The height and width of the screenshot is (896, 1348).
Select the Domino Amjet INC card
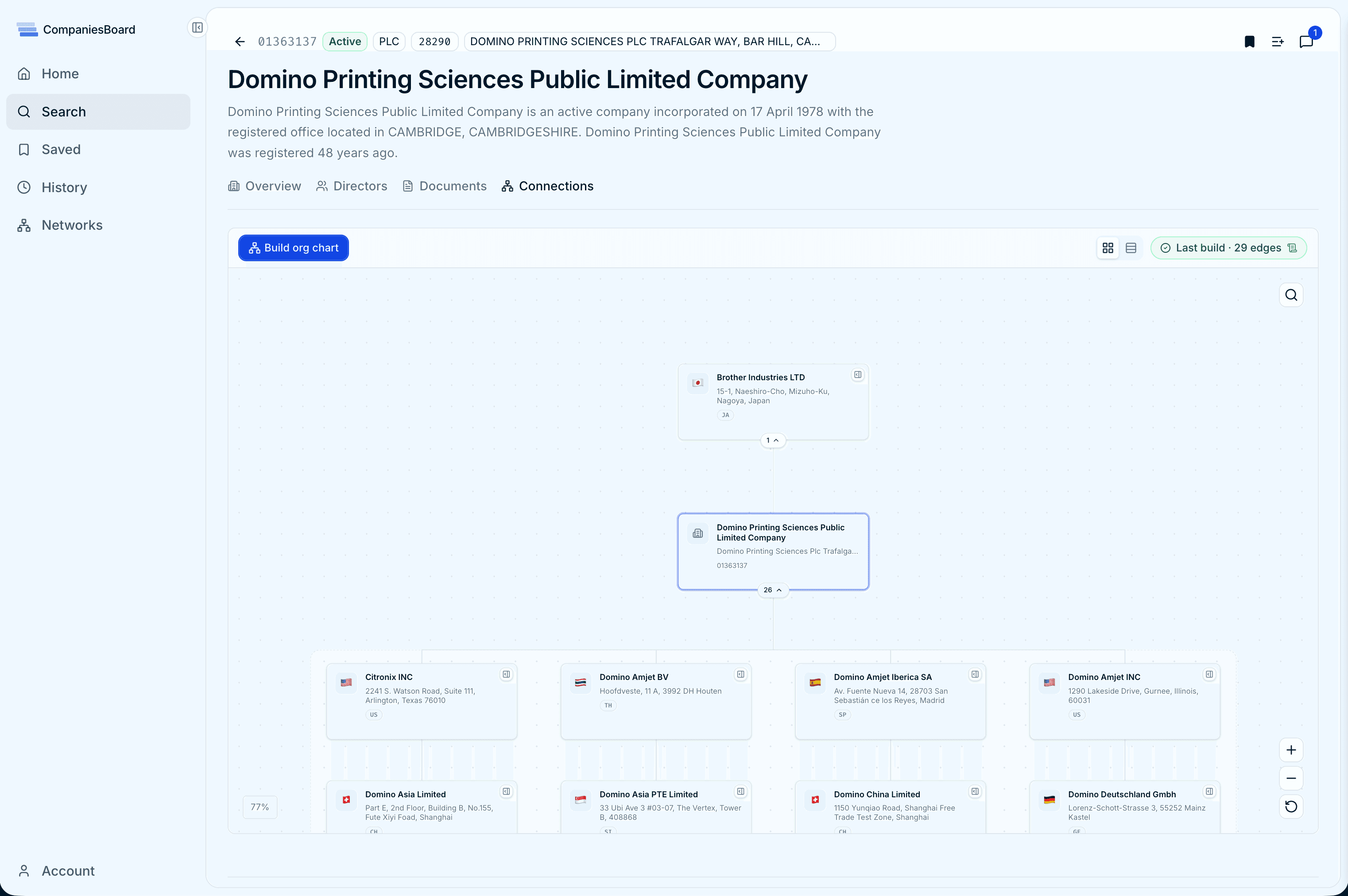pyautogui.click(x=1125, y=701)
